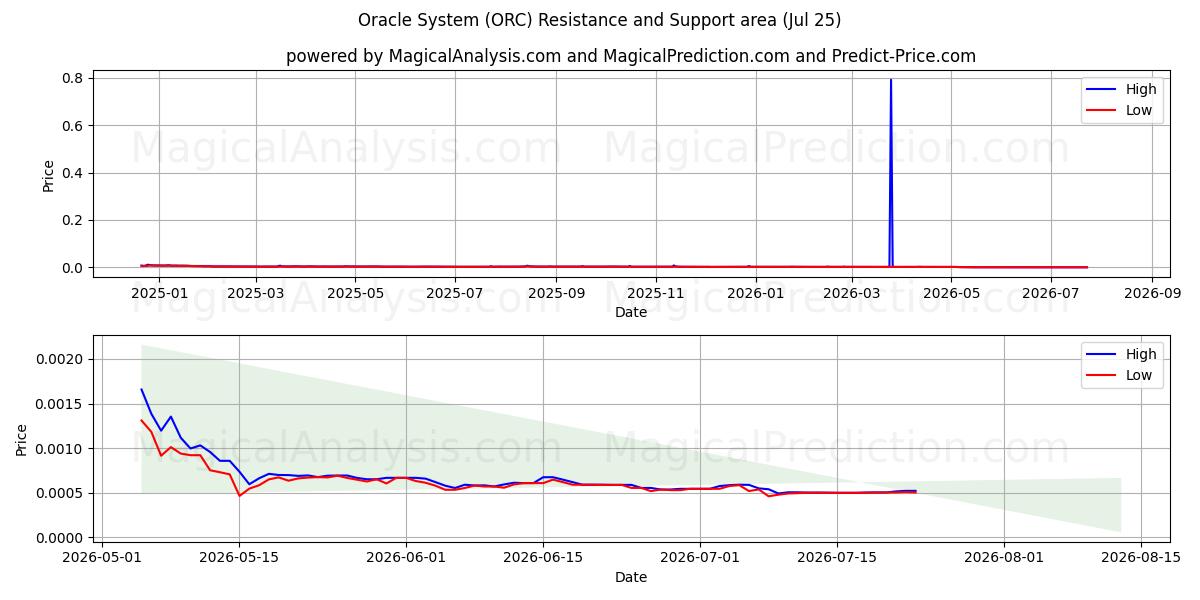Click the 'Date' x-axis label of the top chart

tap(631, 312)
